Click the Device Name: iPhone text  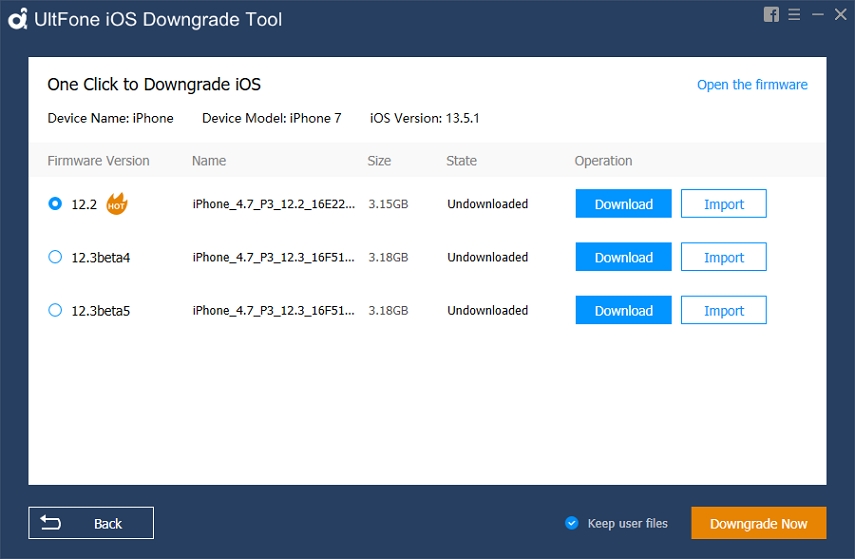110,118
